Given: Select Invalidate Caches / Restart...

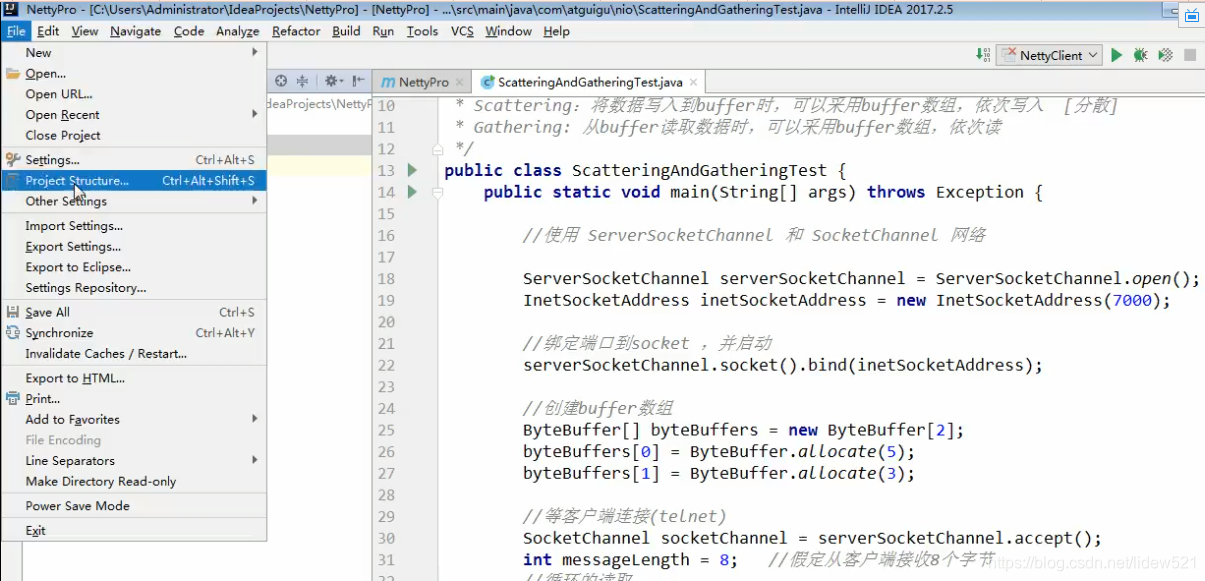Looking at the screenshot, I should [x=134, y=353].
